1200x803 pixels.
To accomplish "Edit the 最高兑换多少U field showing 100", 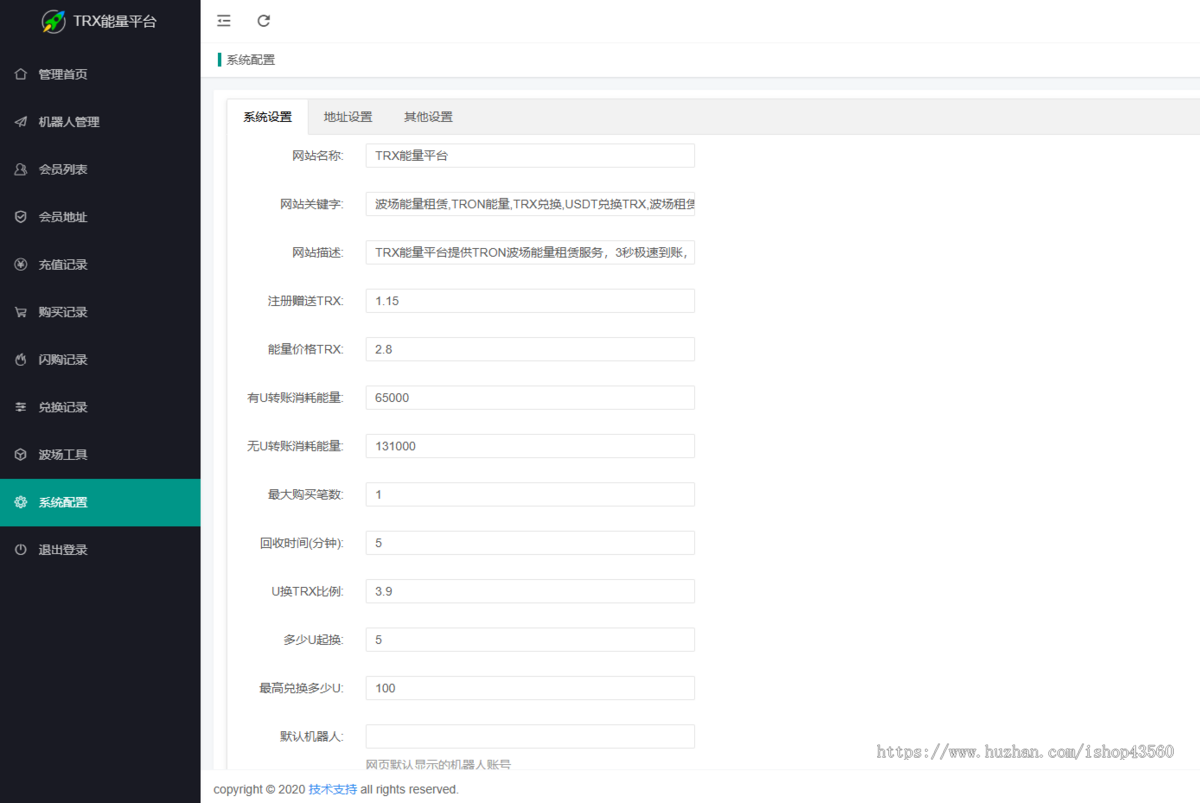I will tap(530, 688).
